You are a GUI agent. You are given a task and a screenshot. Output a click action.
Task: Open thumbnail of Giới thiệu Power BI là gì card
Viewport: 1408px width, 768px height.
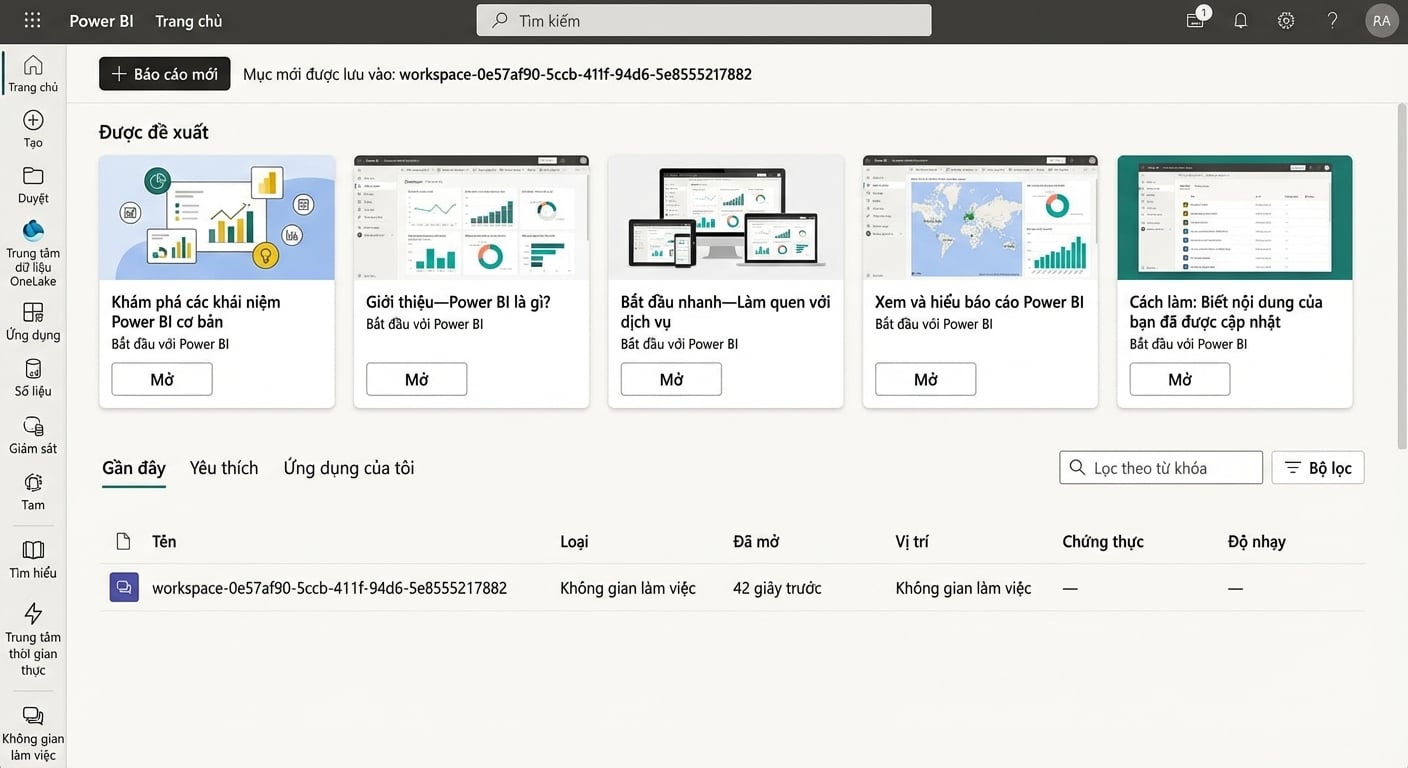pyautogui.click(x=471, y=217)
